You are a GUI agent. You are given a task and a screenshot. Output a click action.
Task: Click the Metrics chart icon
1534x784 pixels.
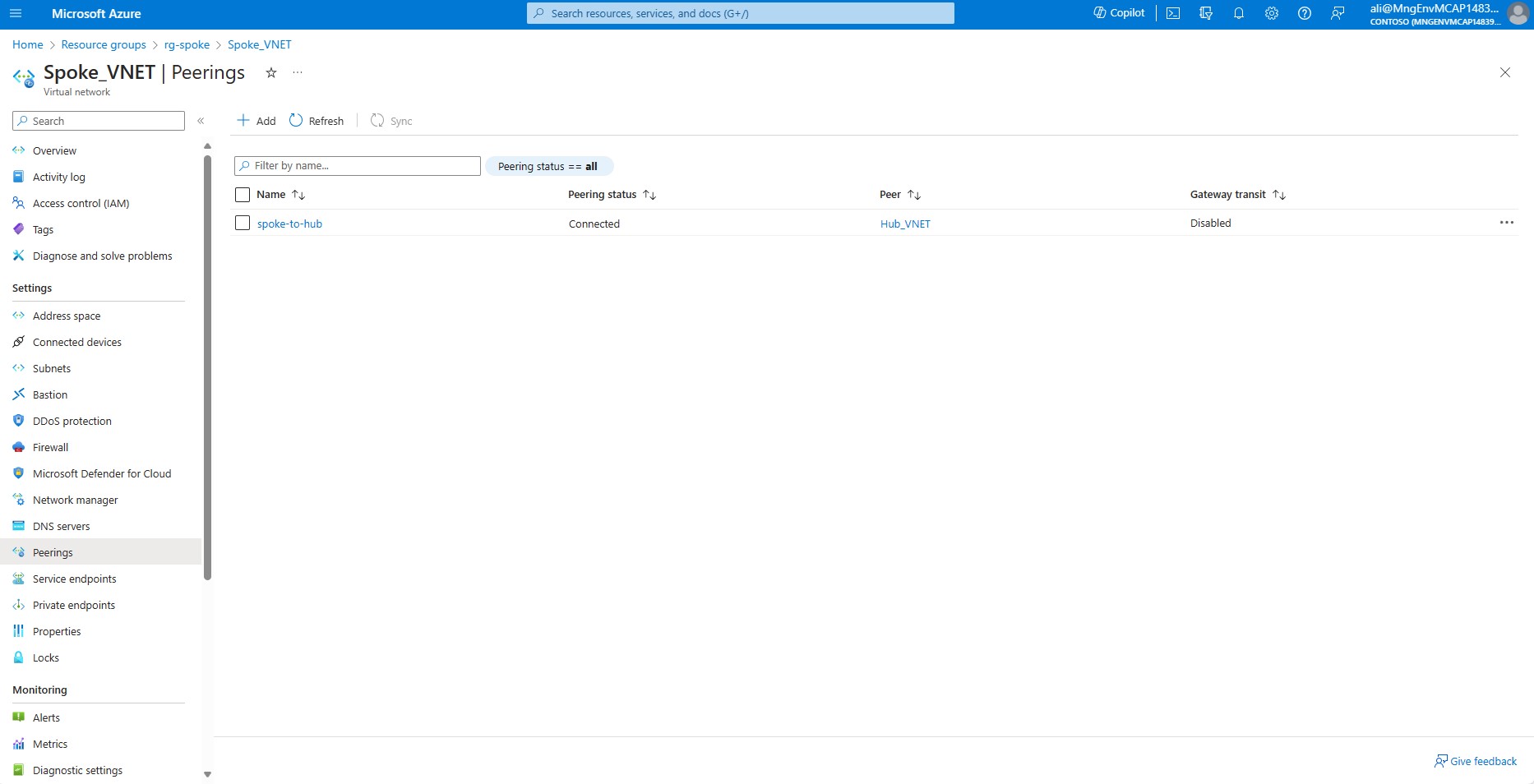coord(19,744)
